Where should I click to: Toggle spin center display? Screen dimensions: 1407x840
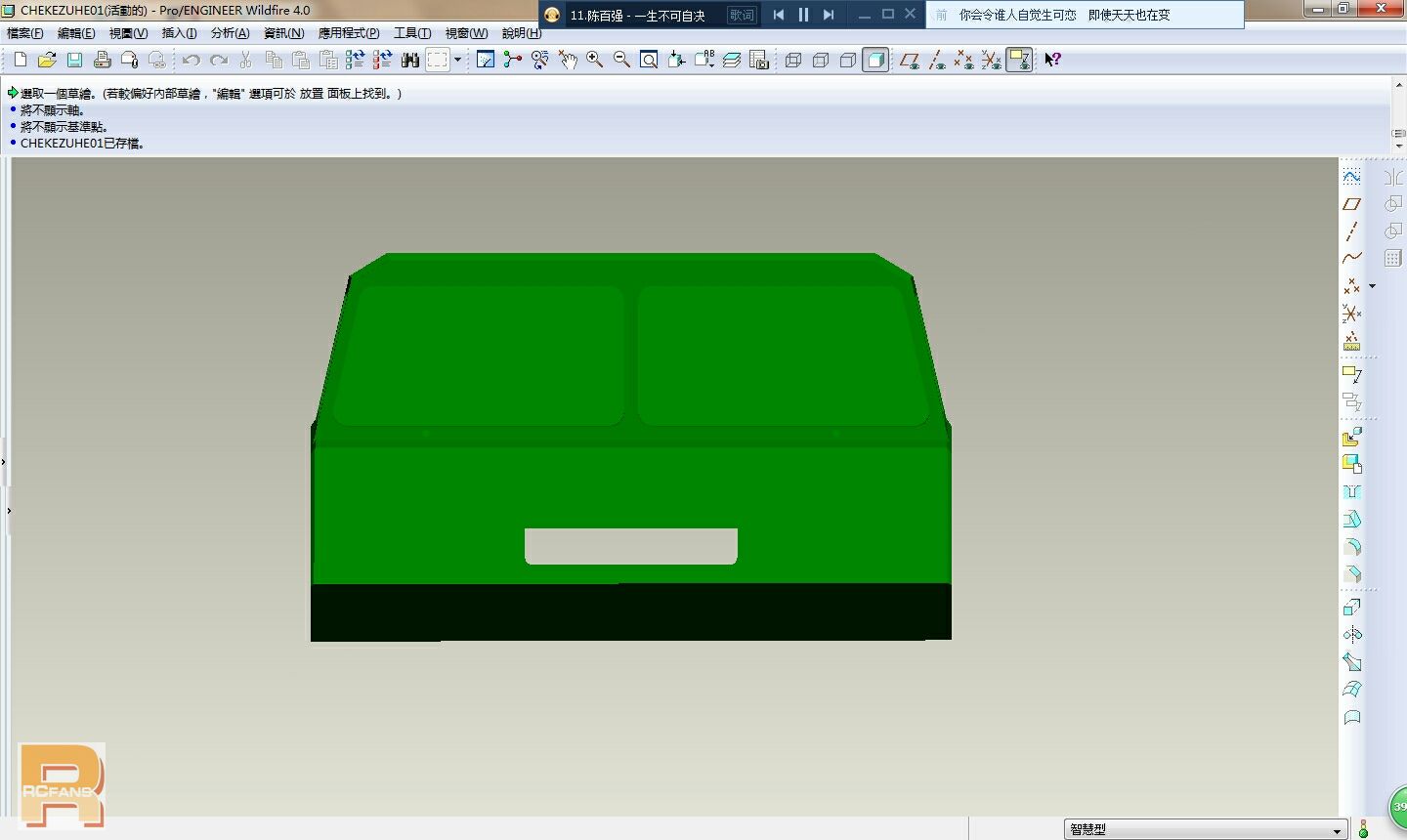point(513,61)
